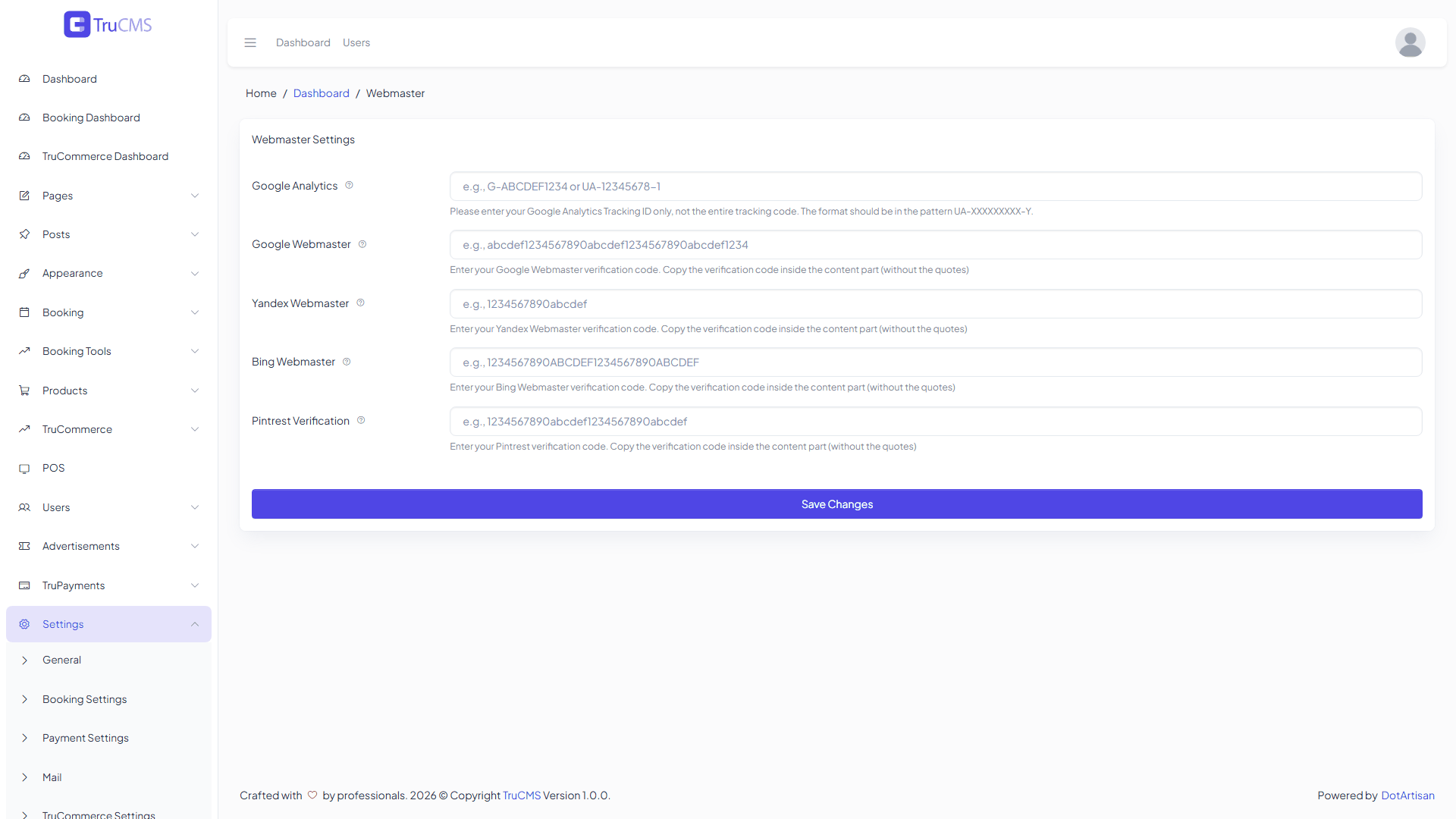Screen dimensions: 1456x819
Task: Open the TruCMS footer link
Action: point(522,795)
